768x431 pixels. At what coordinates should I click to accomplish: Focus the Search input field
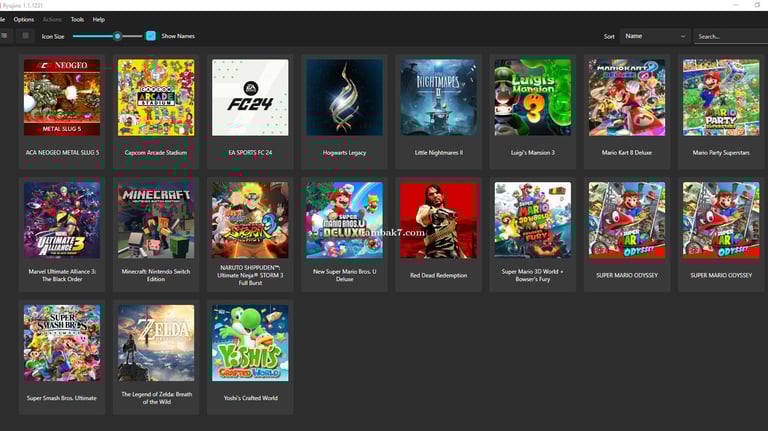pyautogui.click(x=731, y=36)
